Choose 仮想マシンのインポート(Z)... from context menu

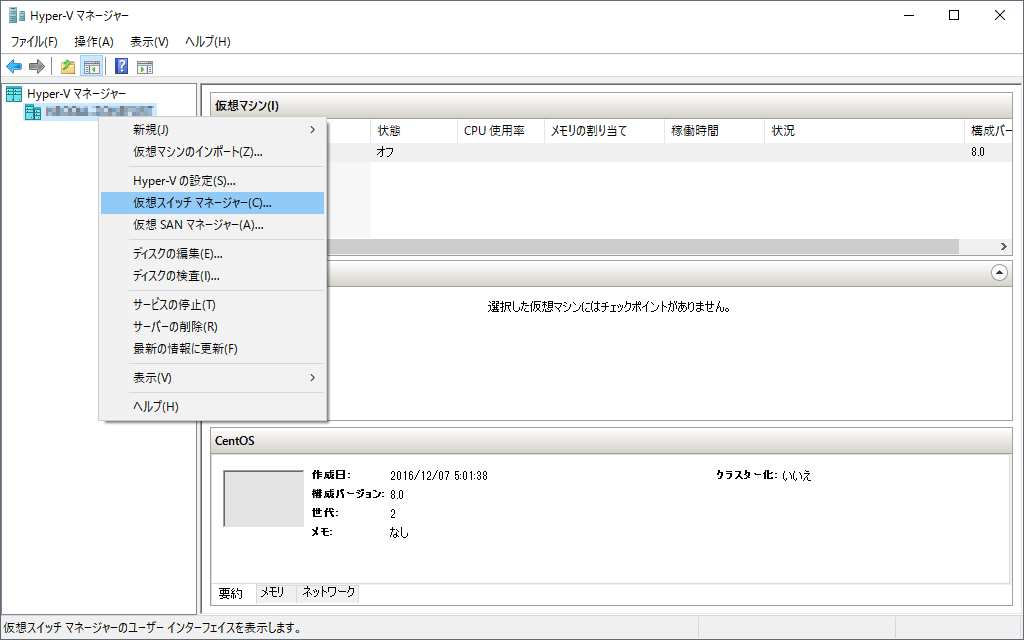coord(212,152)
